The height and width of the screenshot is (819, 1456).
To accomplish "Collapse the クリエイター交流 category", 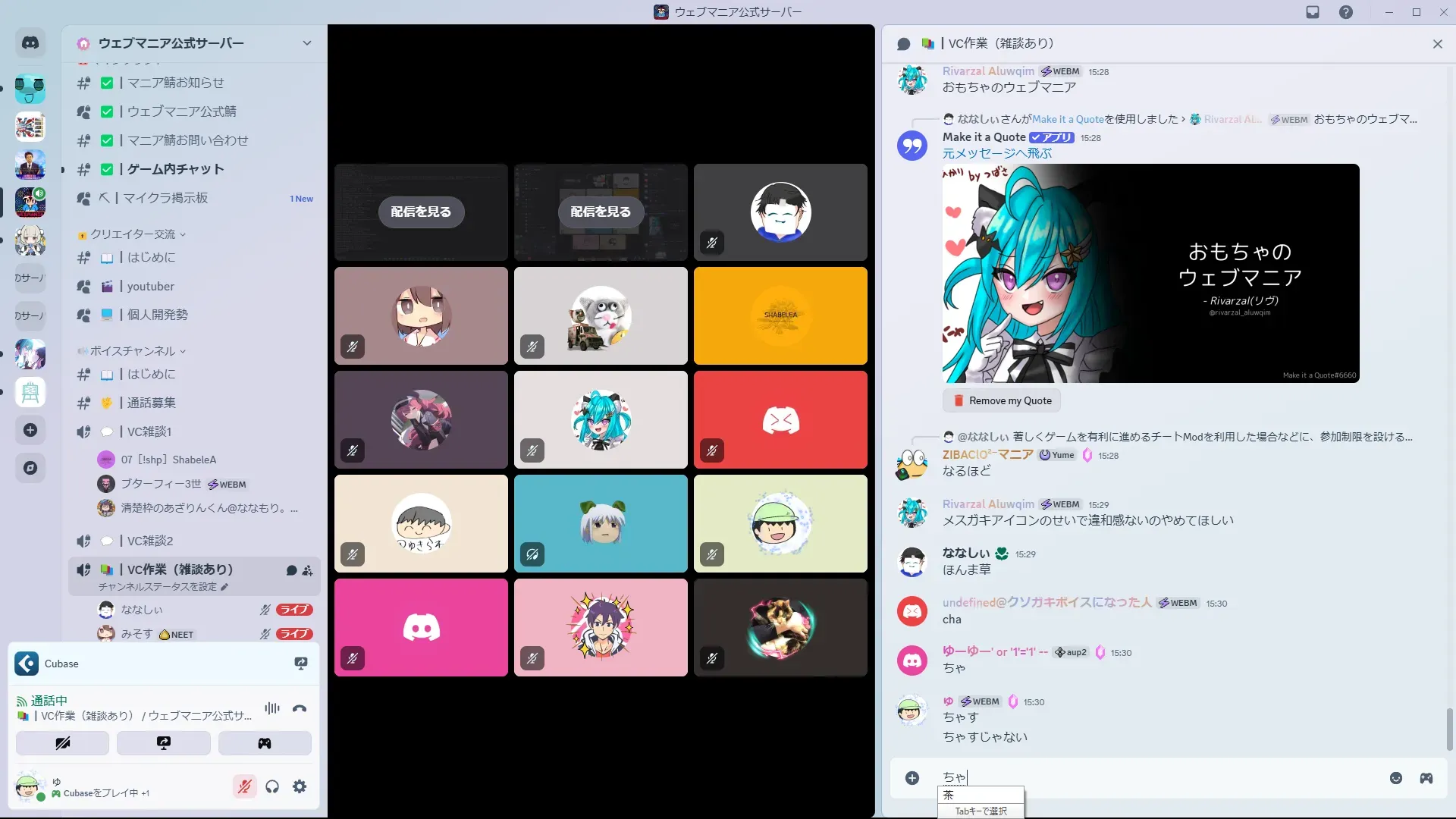I will click(x=133, y=234).
